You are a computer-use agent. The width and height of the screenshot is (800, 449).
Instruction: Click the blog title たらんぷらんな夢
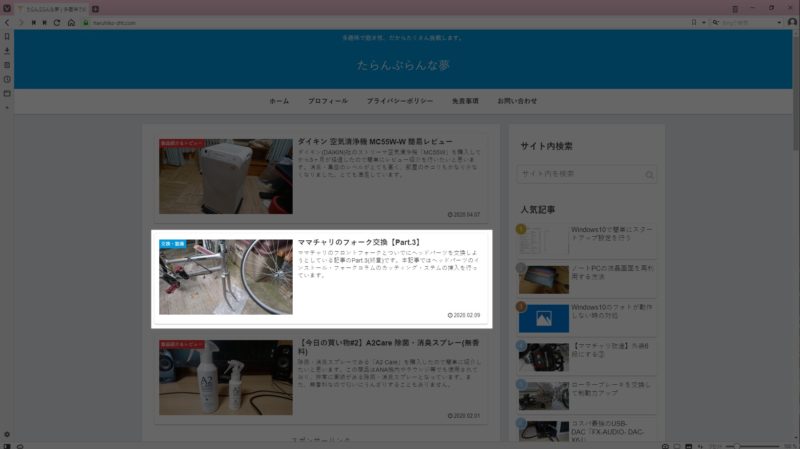pos(403,65)
